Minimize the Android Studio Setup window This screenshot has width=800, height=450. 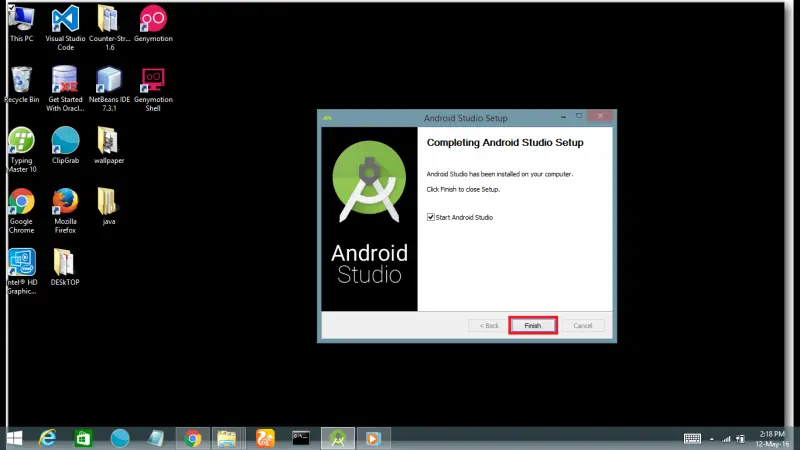(563, 117)
